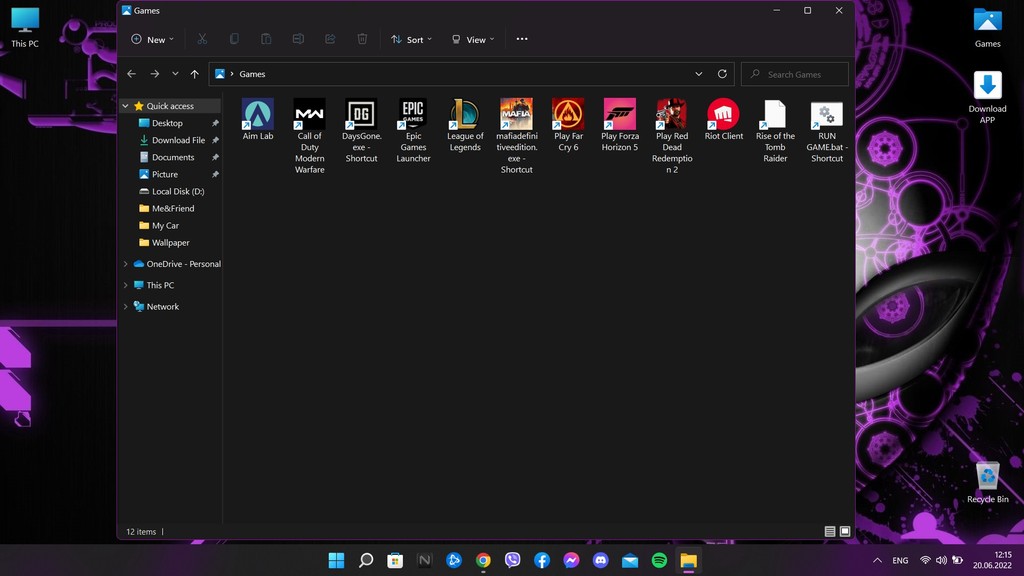Open the See more ellipsis menu
Viewport: 1024px width, 576px height.
tap(522, 39)
